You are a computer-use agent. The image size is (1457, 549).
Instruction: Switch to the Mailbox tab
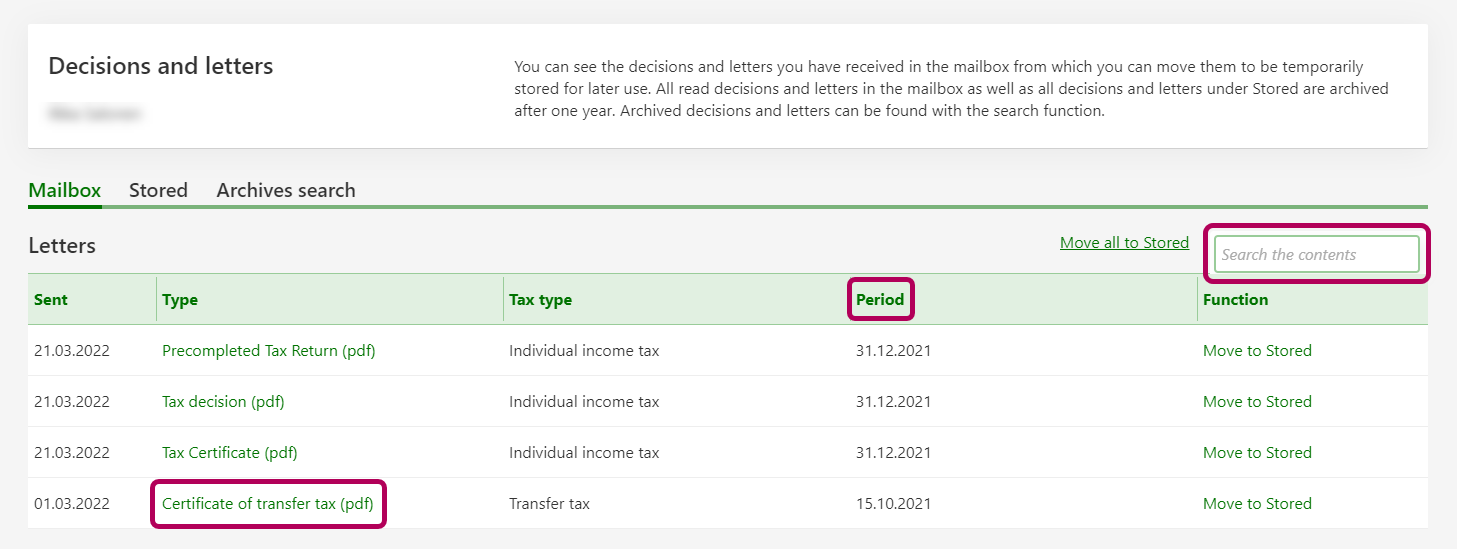tap(65, 190)
